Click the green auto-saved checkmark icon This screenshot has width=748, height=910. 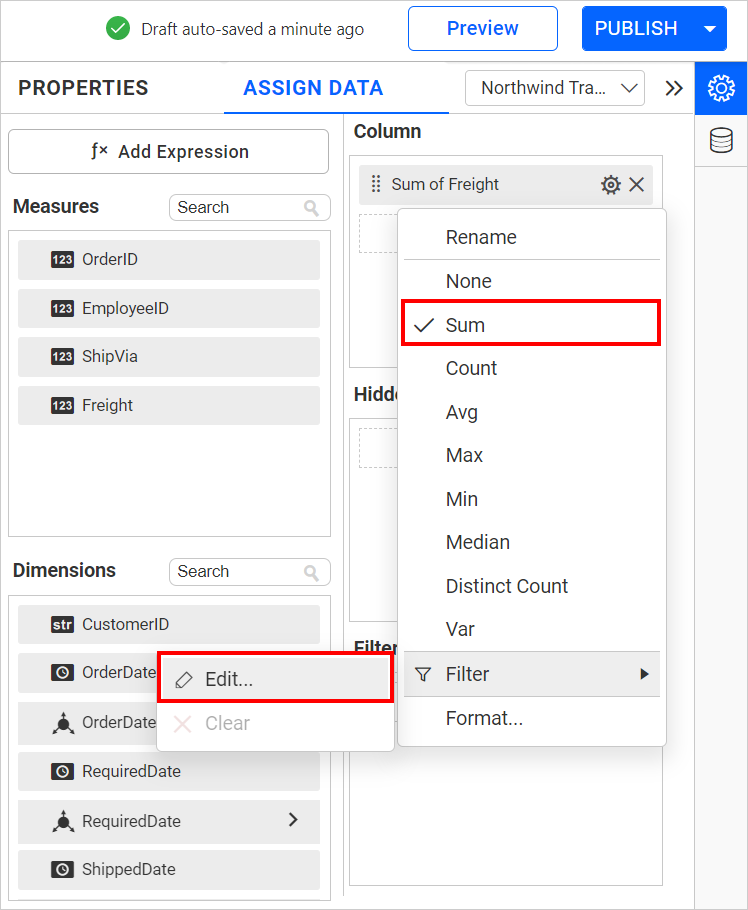coord(117,29)
